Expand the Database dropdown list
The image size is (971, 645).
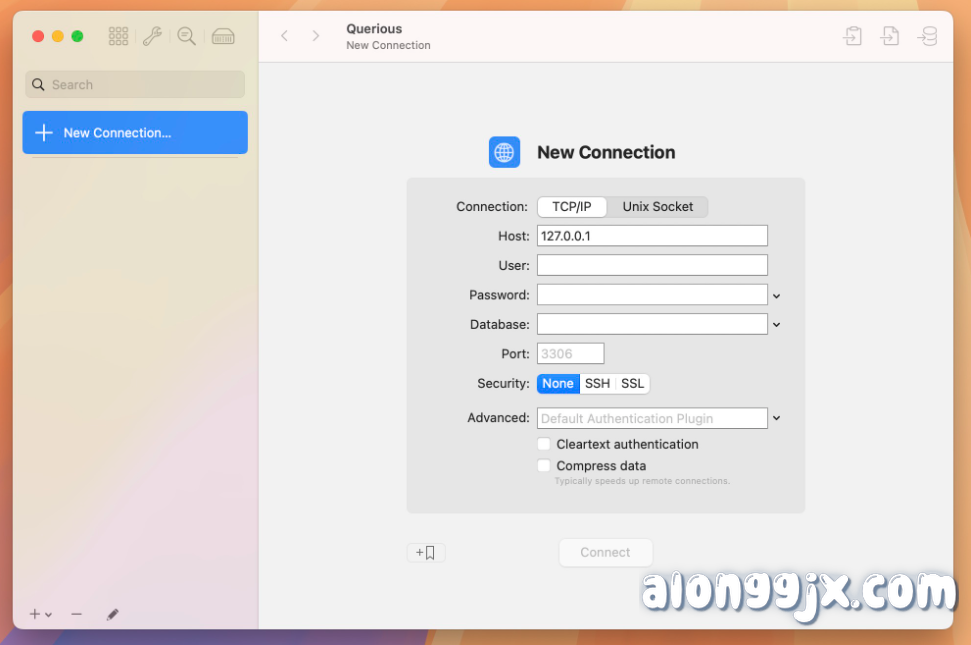[777, 324]
